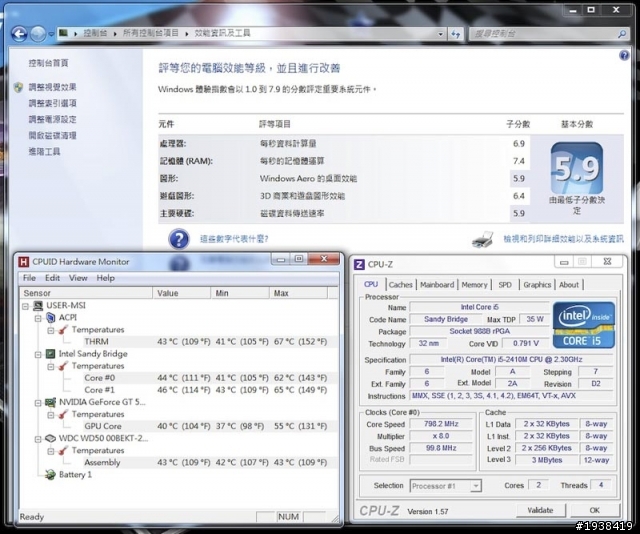The image size is (640, 534).
Task: Click 效能資訊及工具 breadcrumb
Action: click(x=222, y=33)
